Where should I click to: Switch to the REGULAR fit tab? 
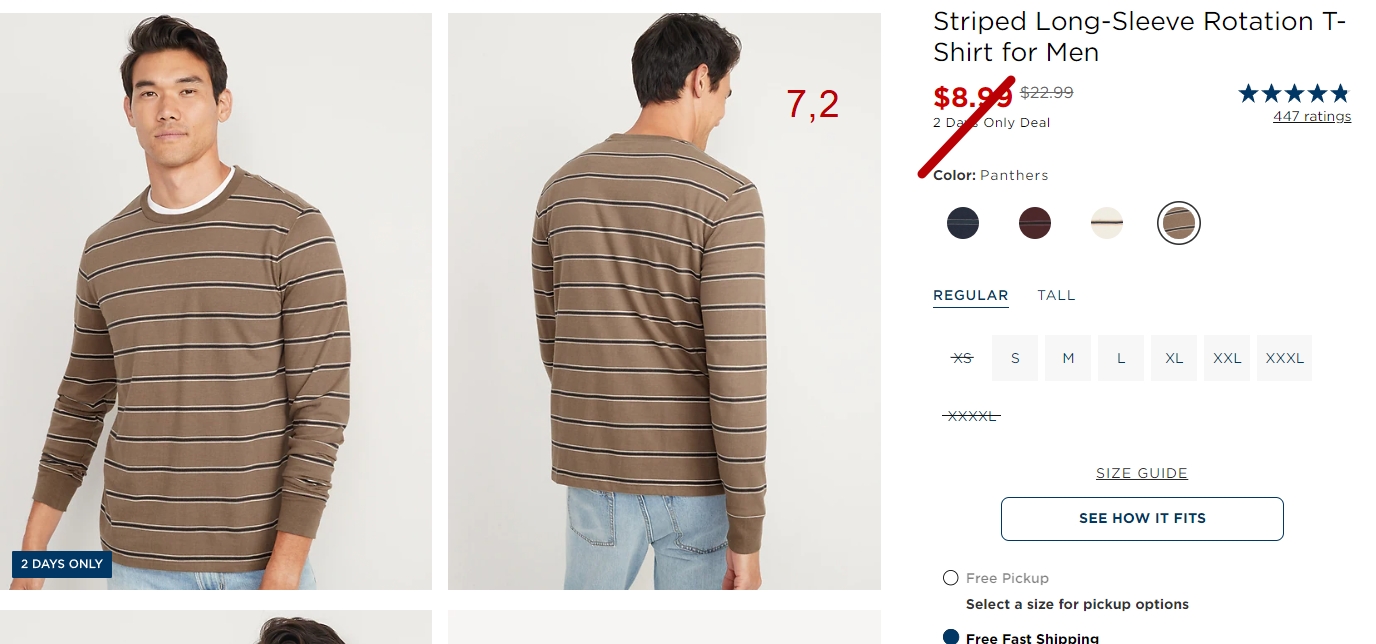click(970, 295)
